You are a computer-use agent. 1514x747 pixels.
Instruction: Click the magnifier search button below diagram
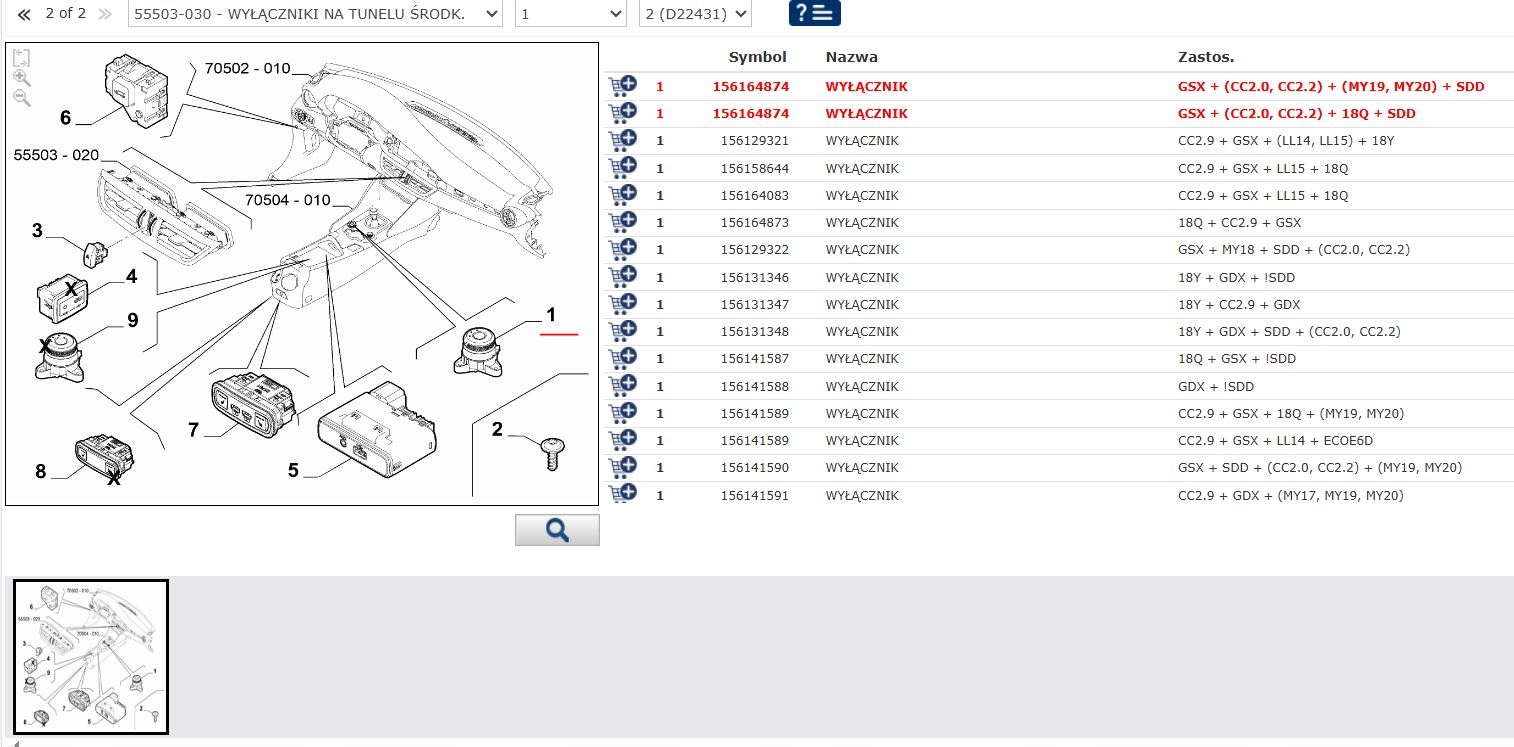557,530
